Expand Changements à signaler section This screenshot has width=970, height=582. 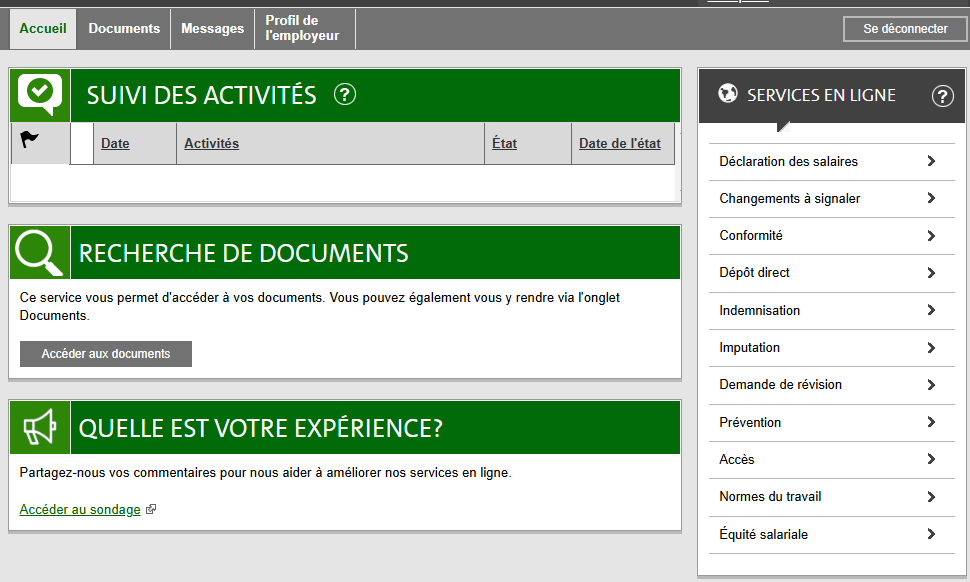pyautogui.click(x=931, y=198)
